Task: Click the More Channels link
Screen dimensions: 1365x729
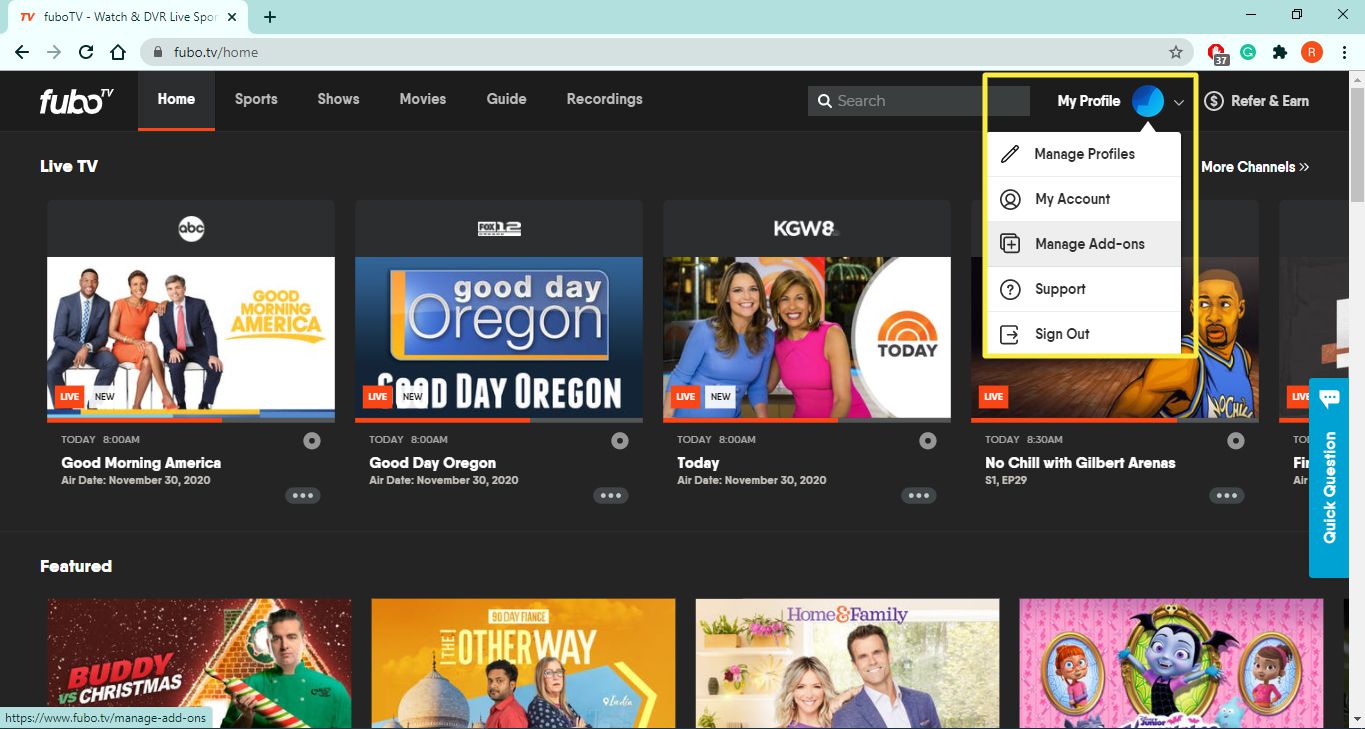Action: click(x=1255, y=167)
